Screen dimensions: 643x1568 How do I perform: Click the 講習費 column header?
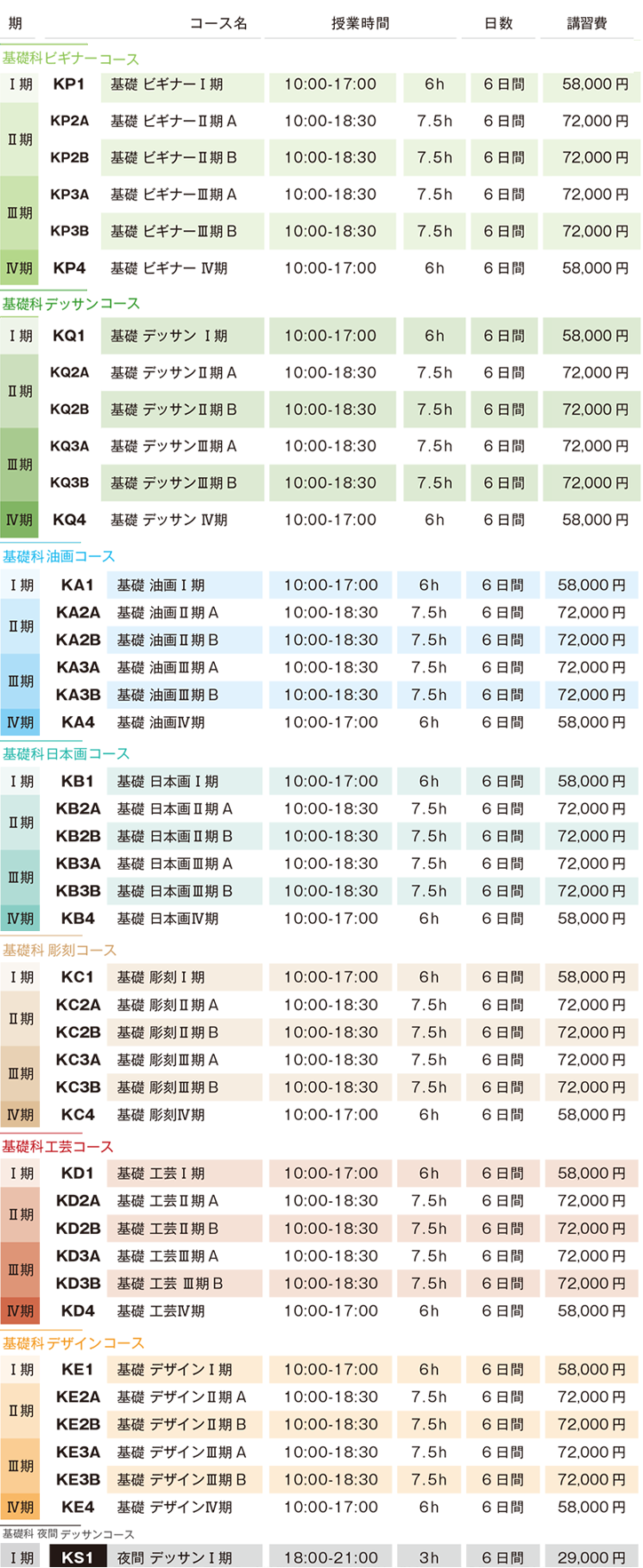coord(587,24)
